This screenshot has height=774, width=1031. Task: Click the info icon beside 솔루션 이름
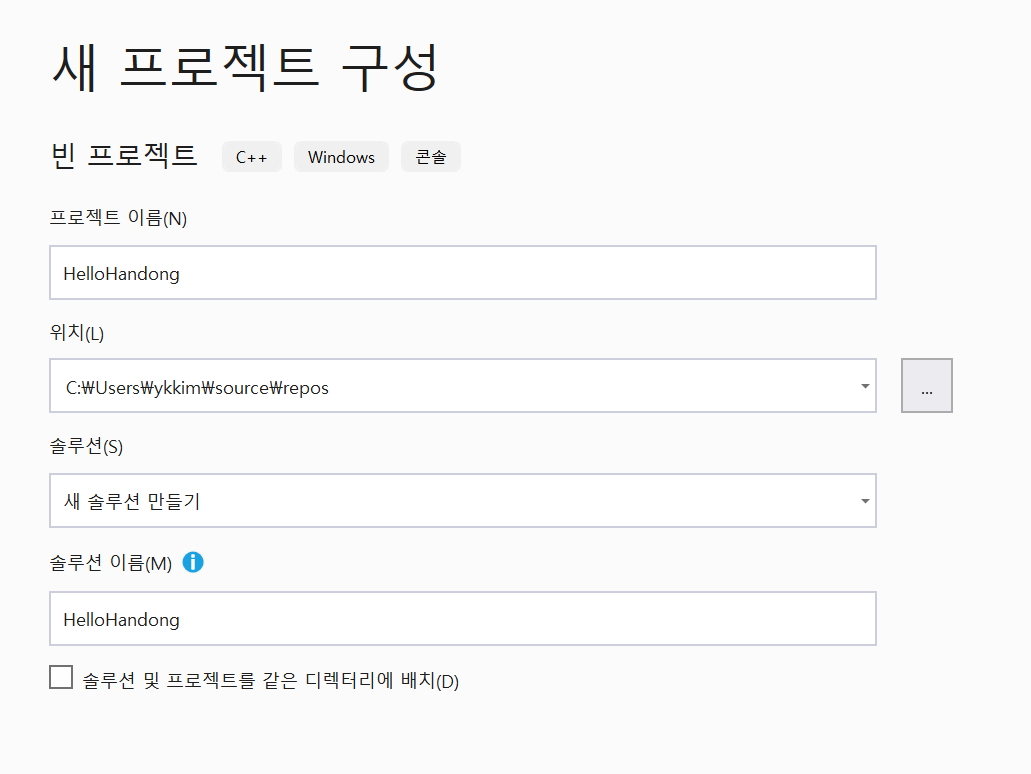(193, 563)
